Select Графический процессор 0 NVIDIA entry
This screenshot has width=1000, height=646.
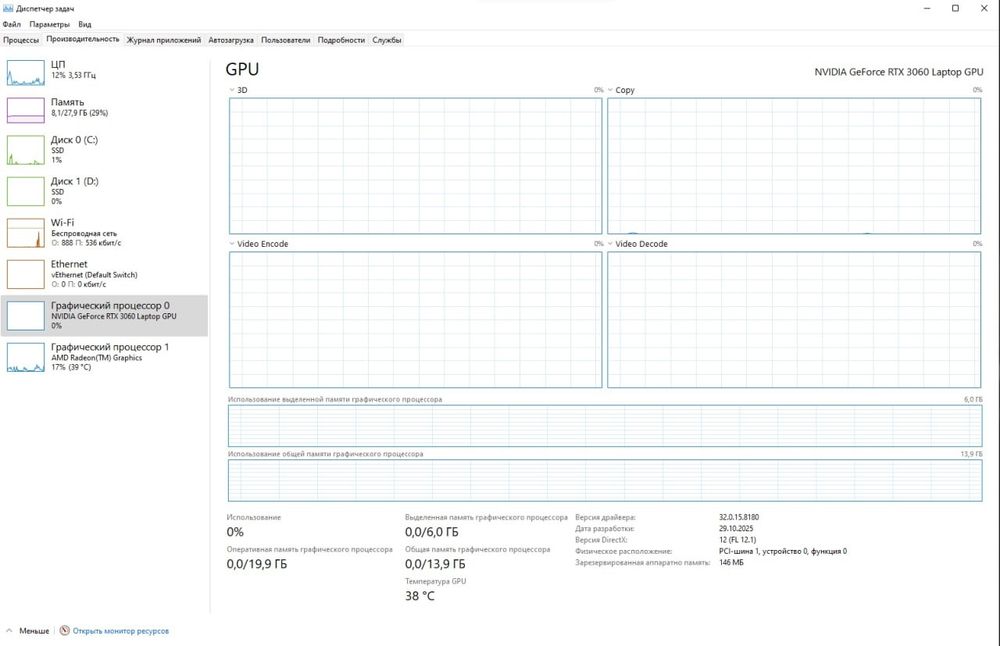point(104,315)
